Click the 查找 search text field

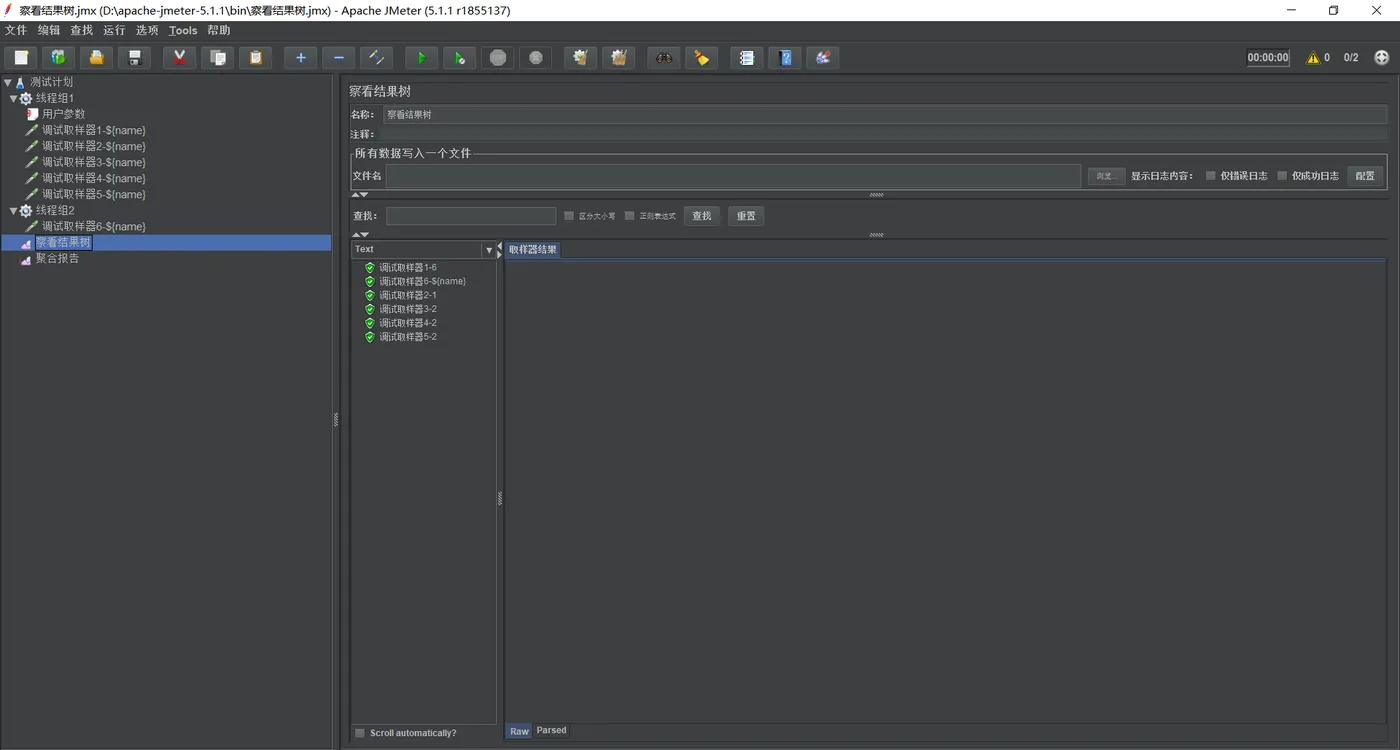(x=471, y=216)
